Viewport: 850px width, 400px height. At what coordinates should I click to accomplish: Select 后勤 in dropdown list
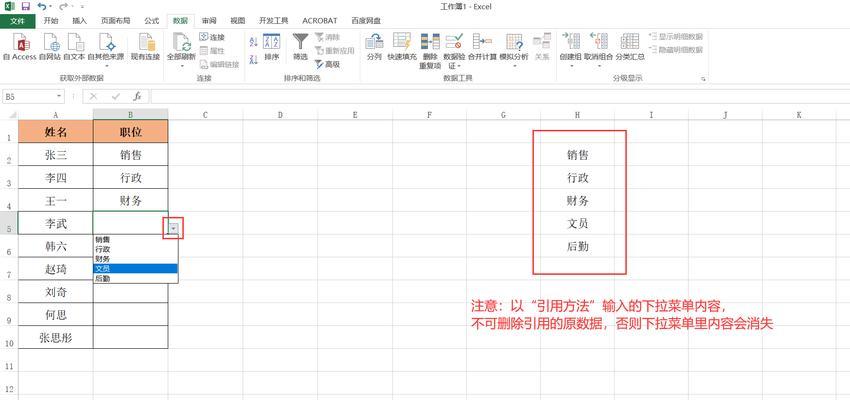click(136, 278)
